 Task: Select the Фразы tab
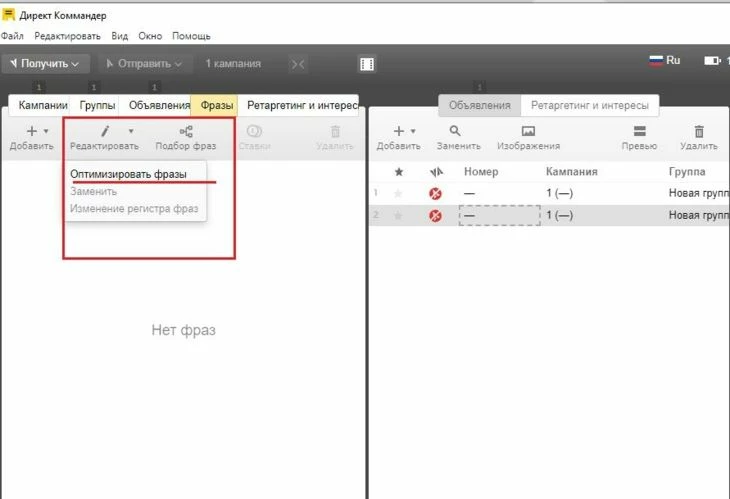pyautogui.click(x=216, y=105)
